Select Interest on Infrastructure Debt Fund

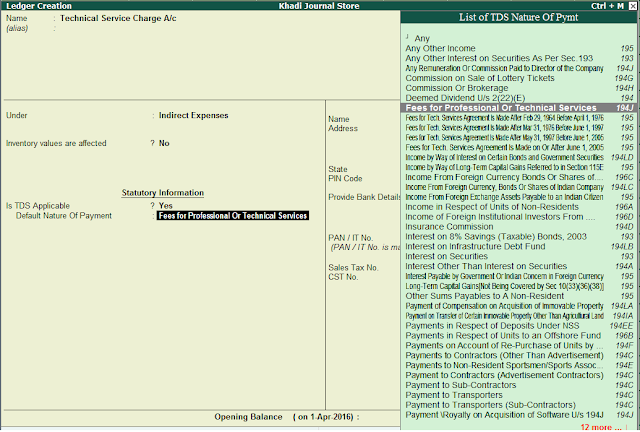click(x=519, y=247)
